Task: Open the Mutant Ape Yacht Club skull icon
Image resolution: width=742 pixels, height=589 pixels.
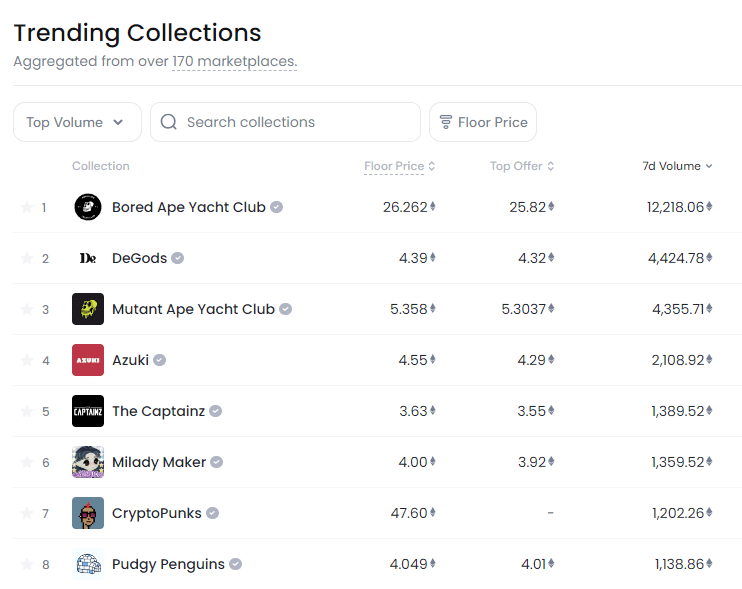Action: coord(88,309)
